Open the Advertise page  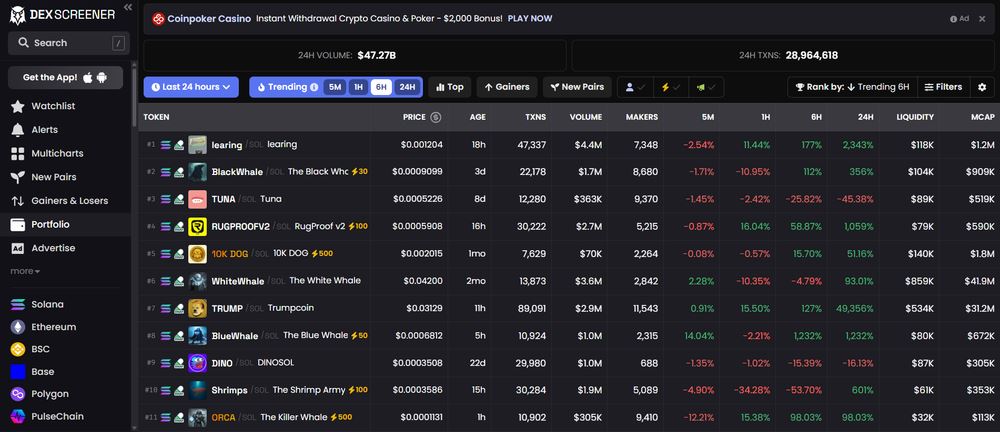coord(53,248)
